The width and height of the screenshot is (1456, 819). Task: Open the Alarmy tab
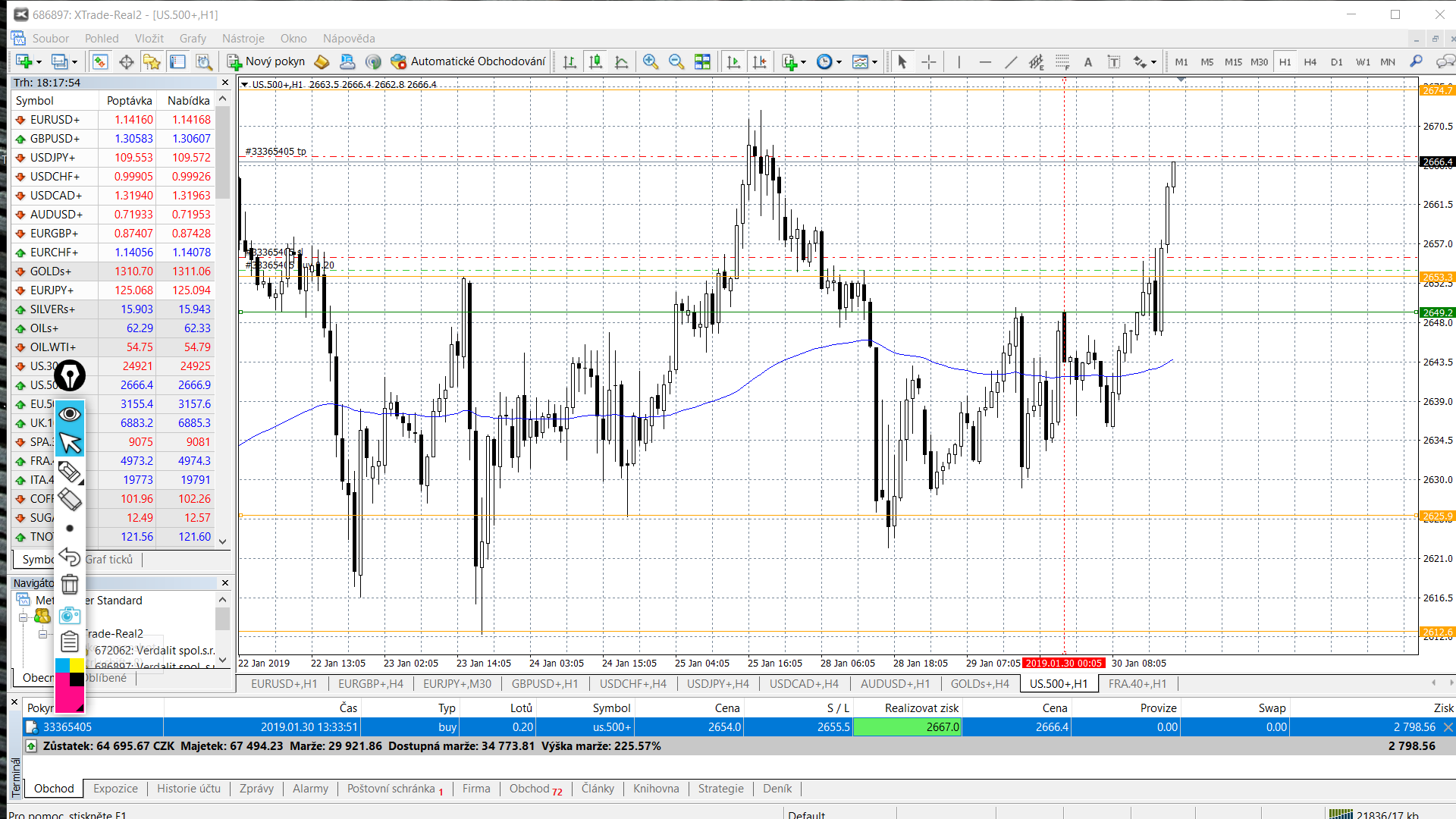point(311,789)
